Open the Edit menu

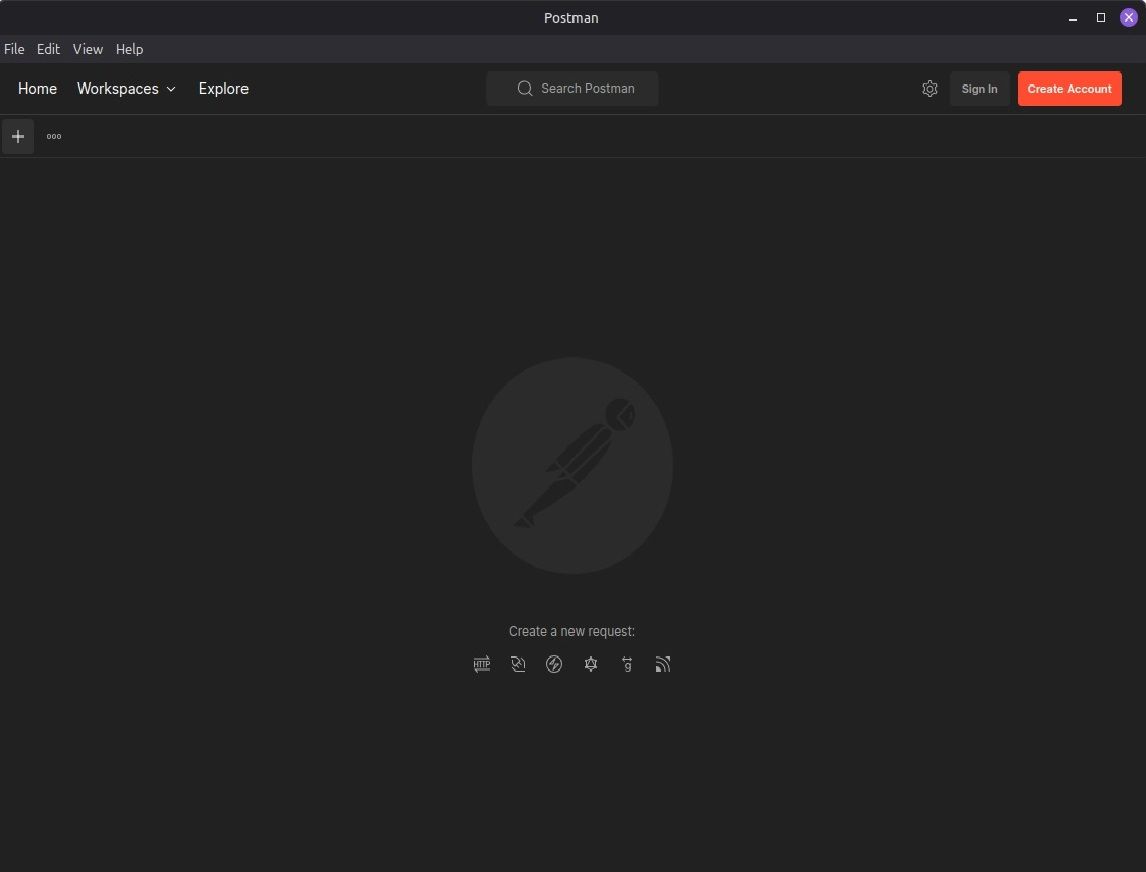point(48,49)
